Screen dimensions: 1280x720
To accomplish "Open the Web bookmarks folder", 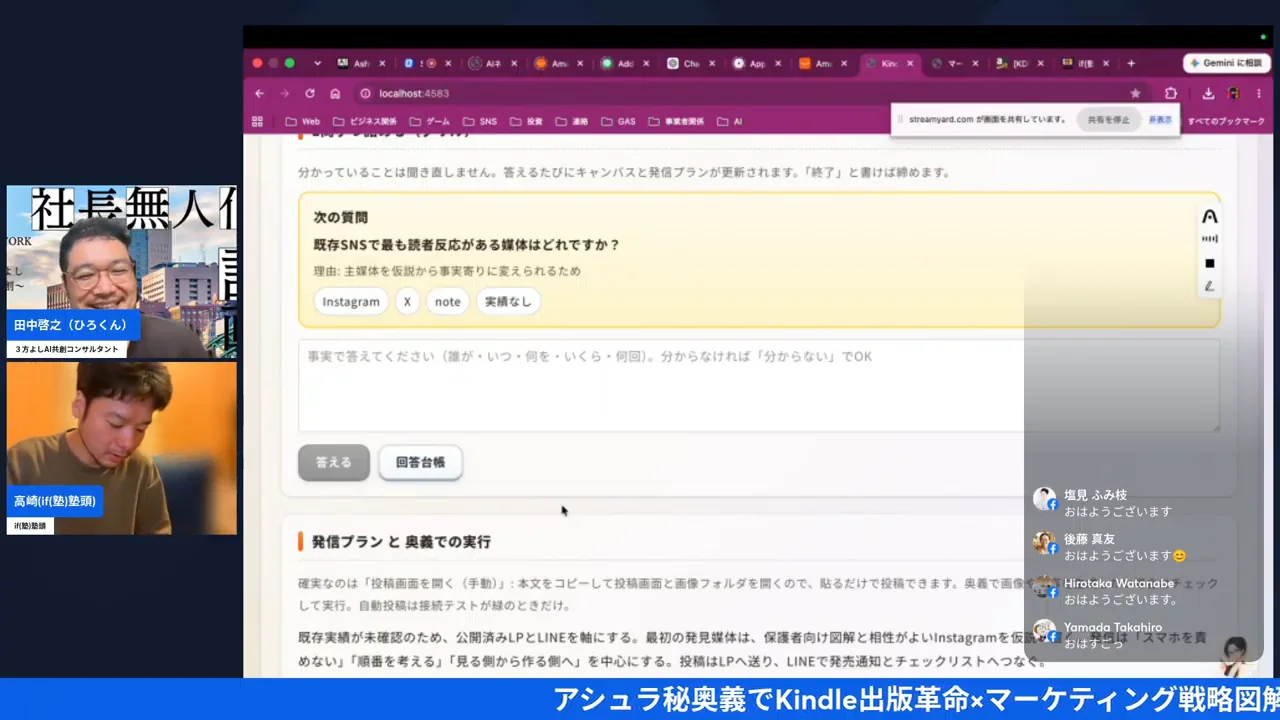I will [x=303, y=121].
